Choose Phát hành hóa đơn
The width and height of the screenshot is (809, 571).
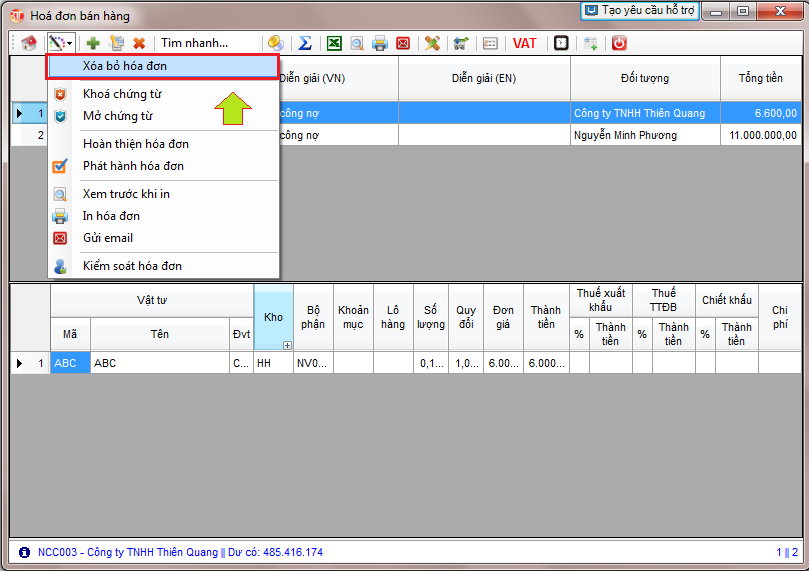click(x=163, y=166)
